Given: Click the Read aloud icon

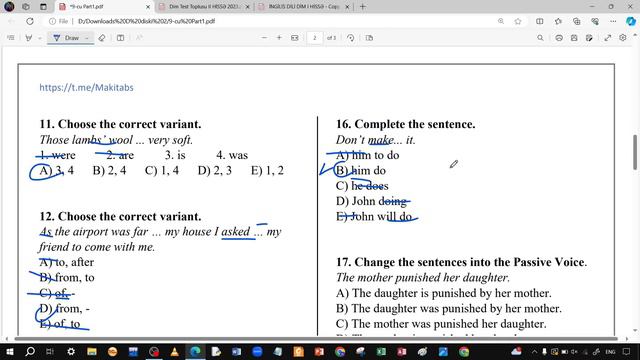Looking at the screenshot, I should pyautogui.click(x=139, y=38).
